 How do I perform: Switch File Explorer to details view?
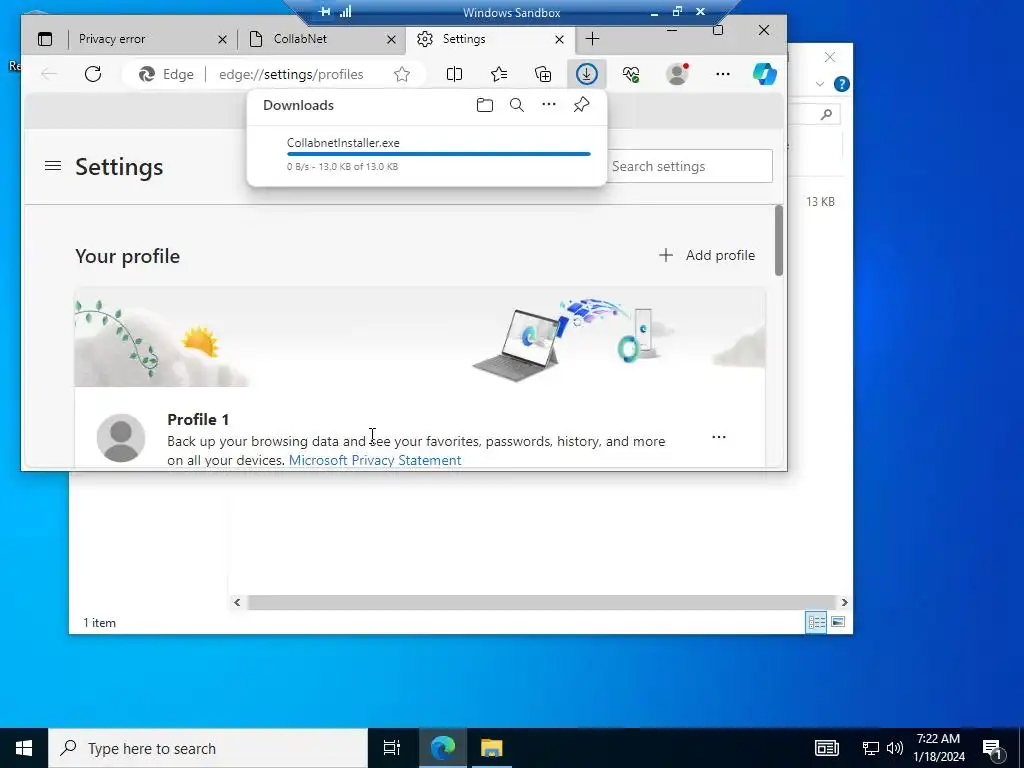(816, 622)
